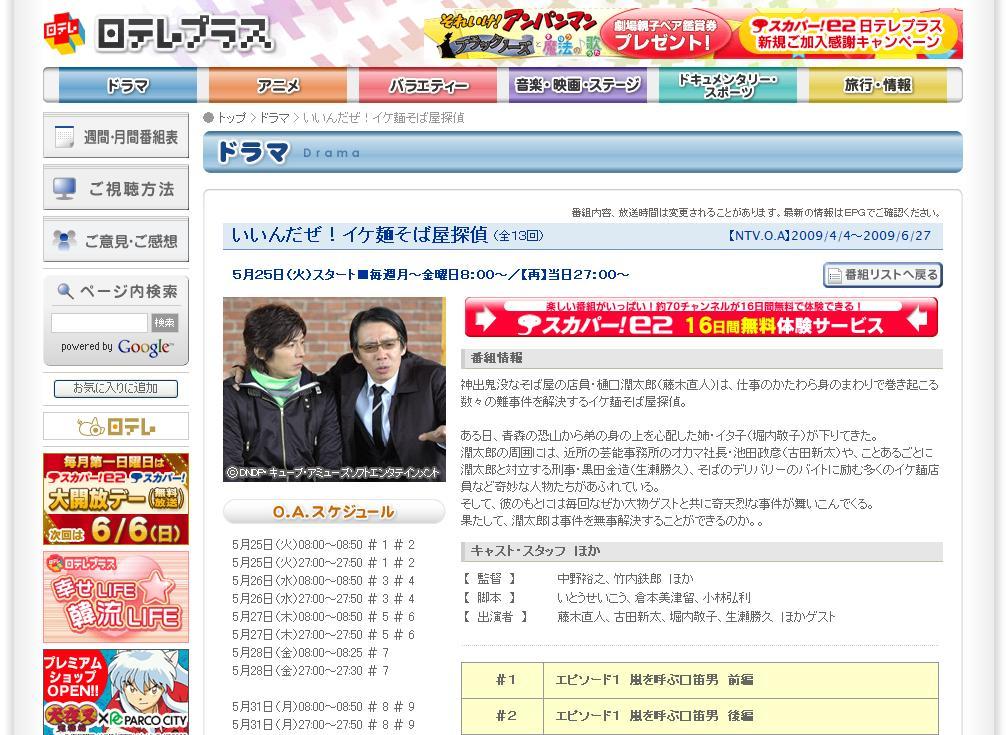
Task: Click the 【NTV.O.A】2009/4/4~2009/6/27 text
Action: [828, 235]
